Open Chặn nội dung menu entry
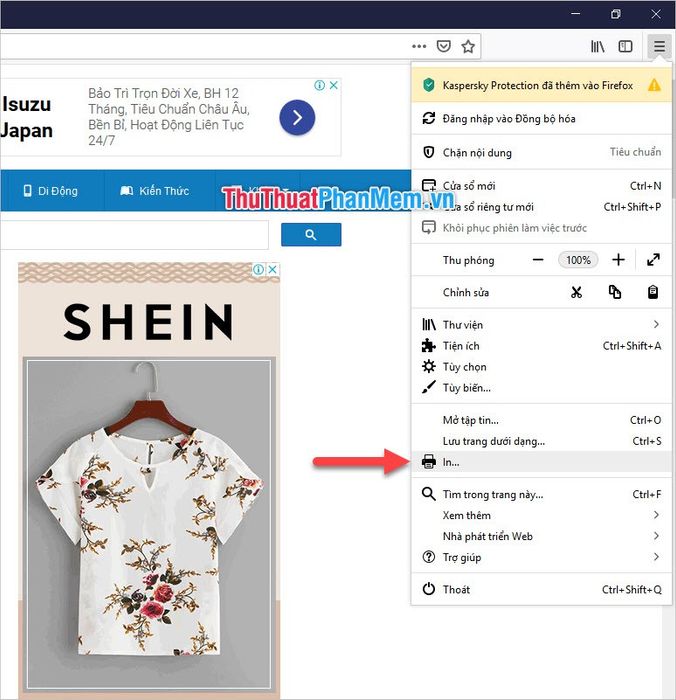676x700 pixels. pyautogui.click(x=541, y=152)
